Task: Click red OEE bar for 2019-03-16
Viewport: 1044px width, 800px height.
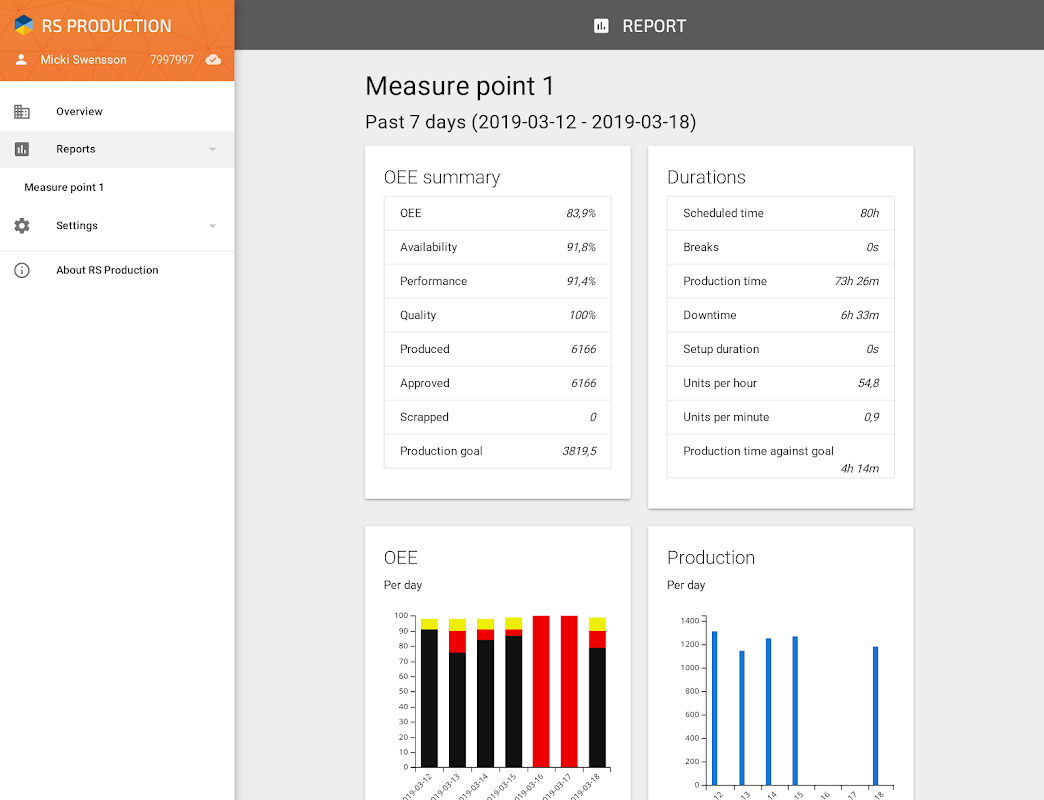Action: click(541, 692)
